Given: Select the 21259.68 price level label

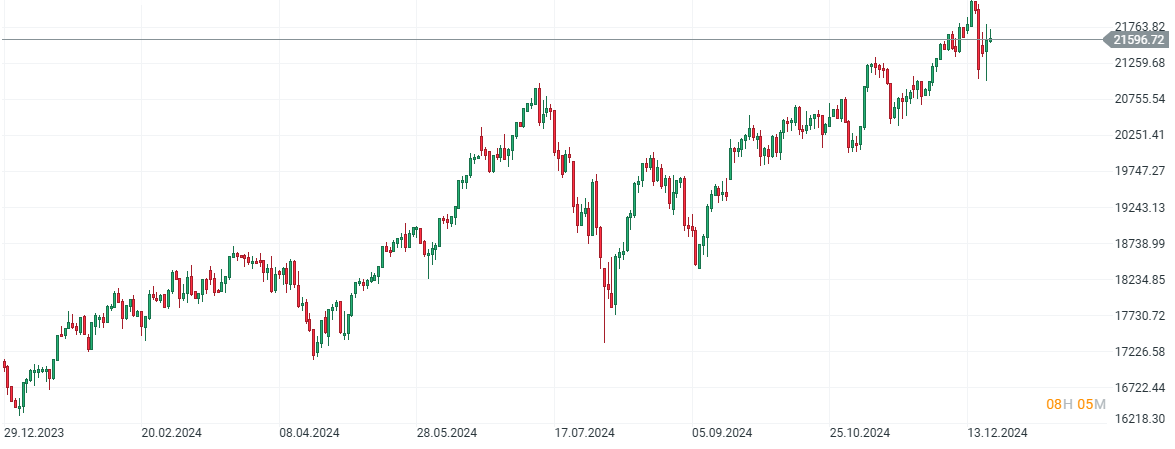Looking at the screenshot, I should [1138, 63].
